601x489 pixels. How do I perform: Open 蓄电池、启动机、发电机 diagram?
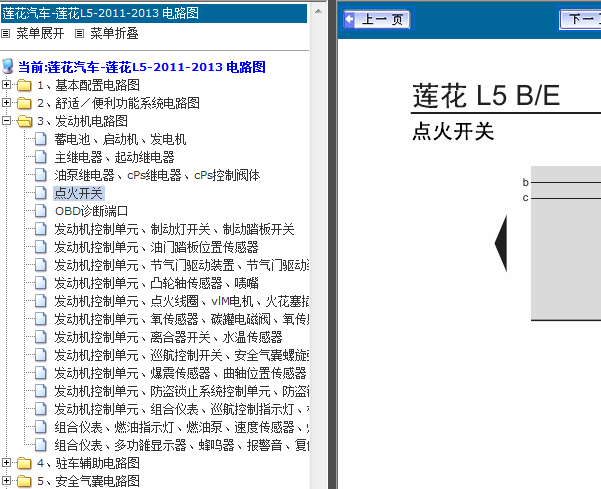[120, 139]
